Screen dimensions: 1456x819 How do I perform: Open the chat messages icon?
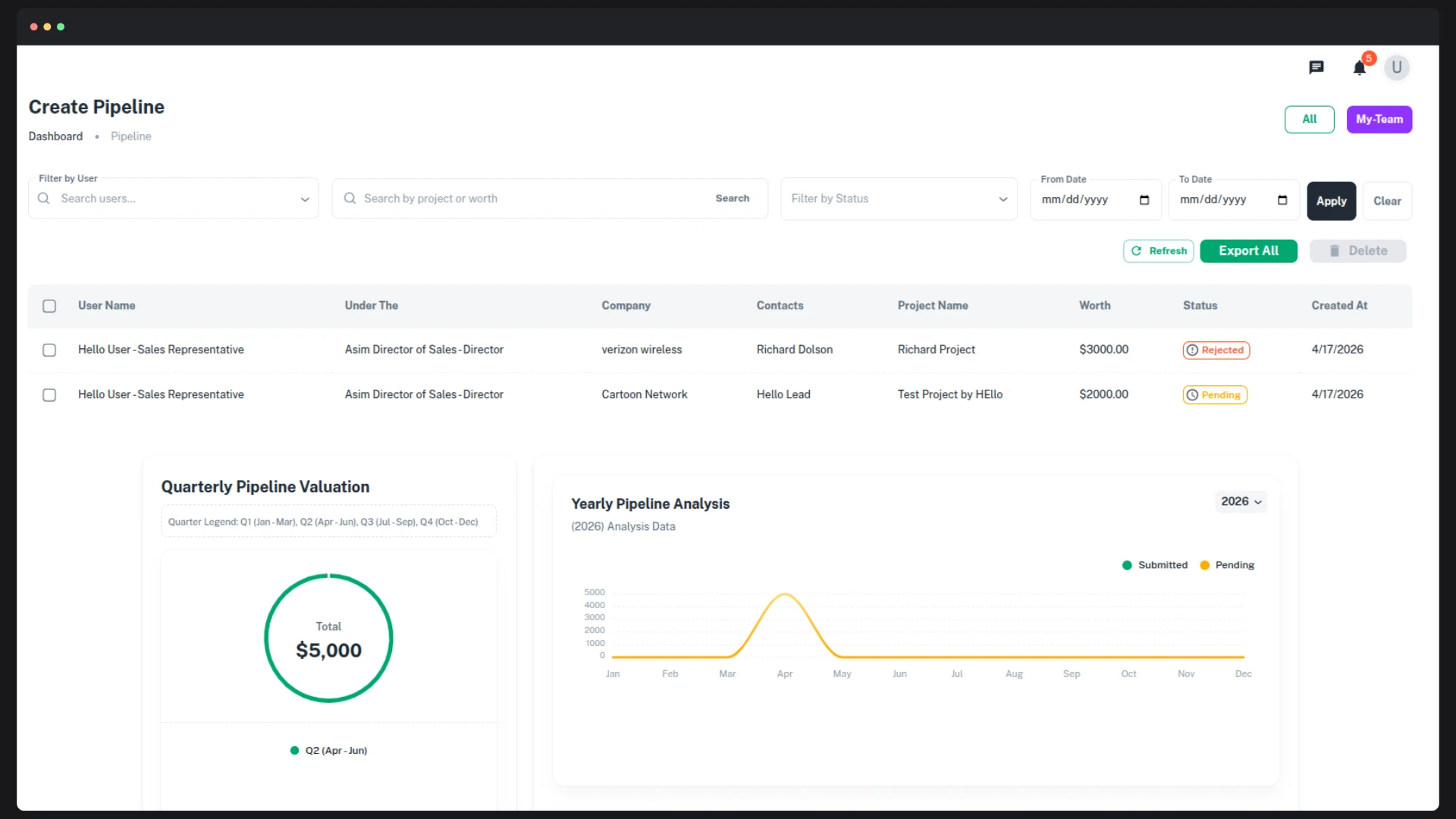point(1316,67)
